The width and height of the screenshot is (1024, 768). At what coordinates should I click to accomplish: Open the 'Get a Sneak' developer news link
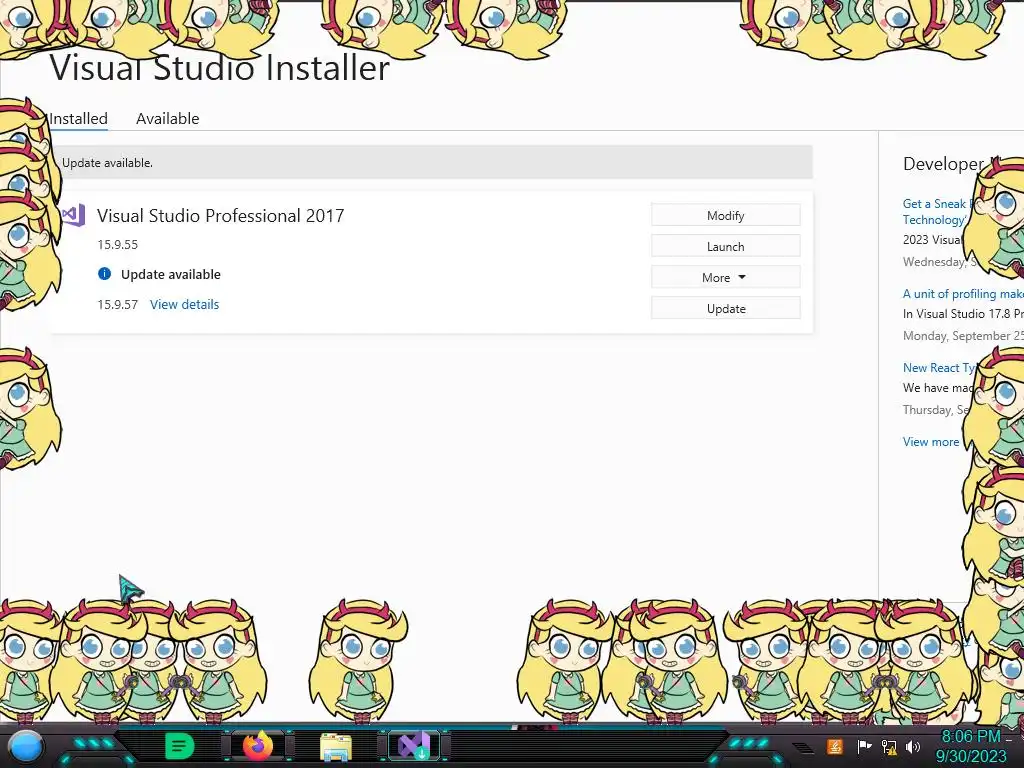(x=937, y=212)
